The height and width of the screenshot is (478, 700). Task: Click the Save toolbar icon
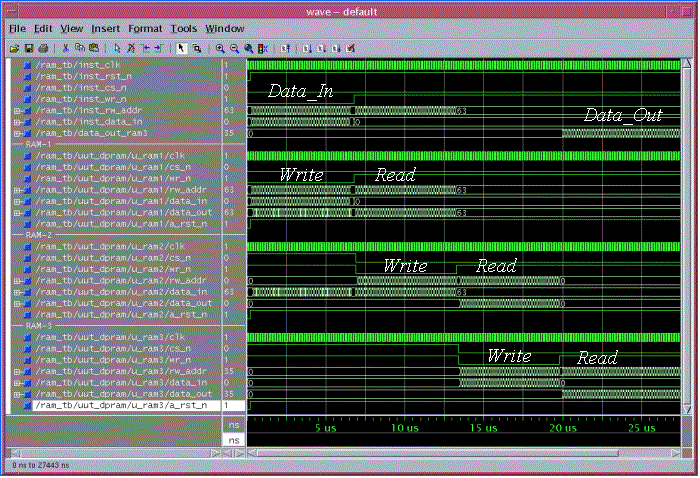tap(29, 47)
